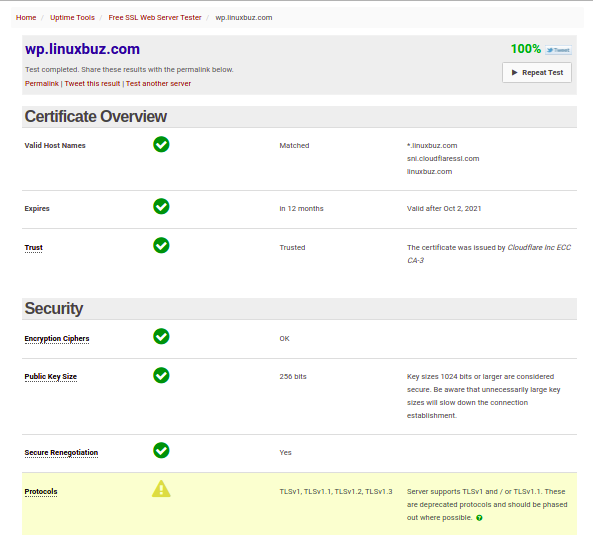
Task: Click the green check icon for Expires
Action: 161,206
